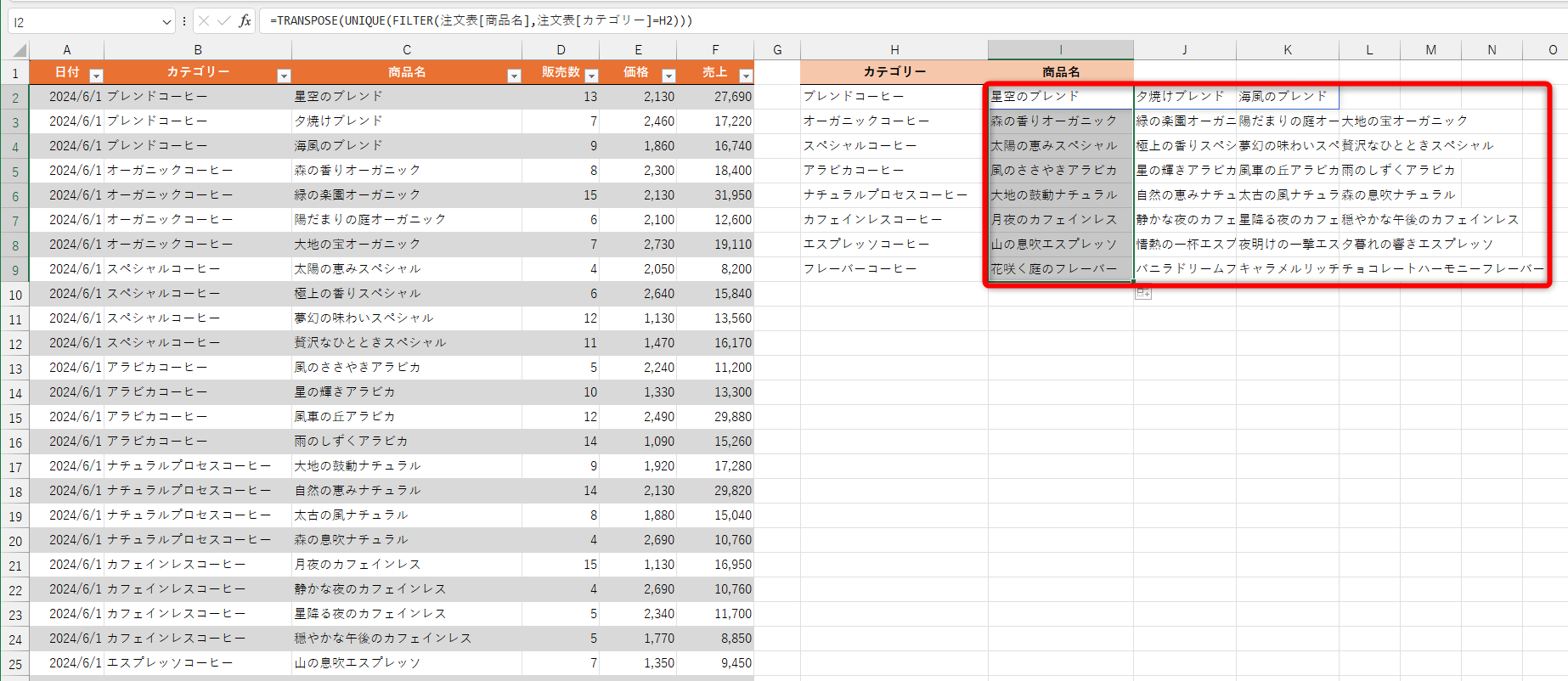Click cell H5 アラビカコーヒー
1568x681 pixels.
pos(894,171)
